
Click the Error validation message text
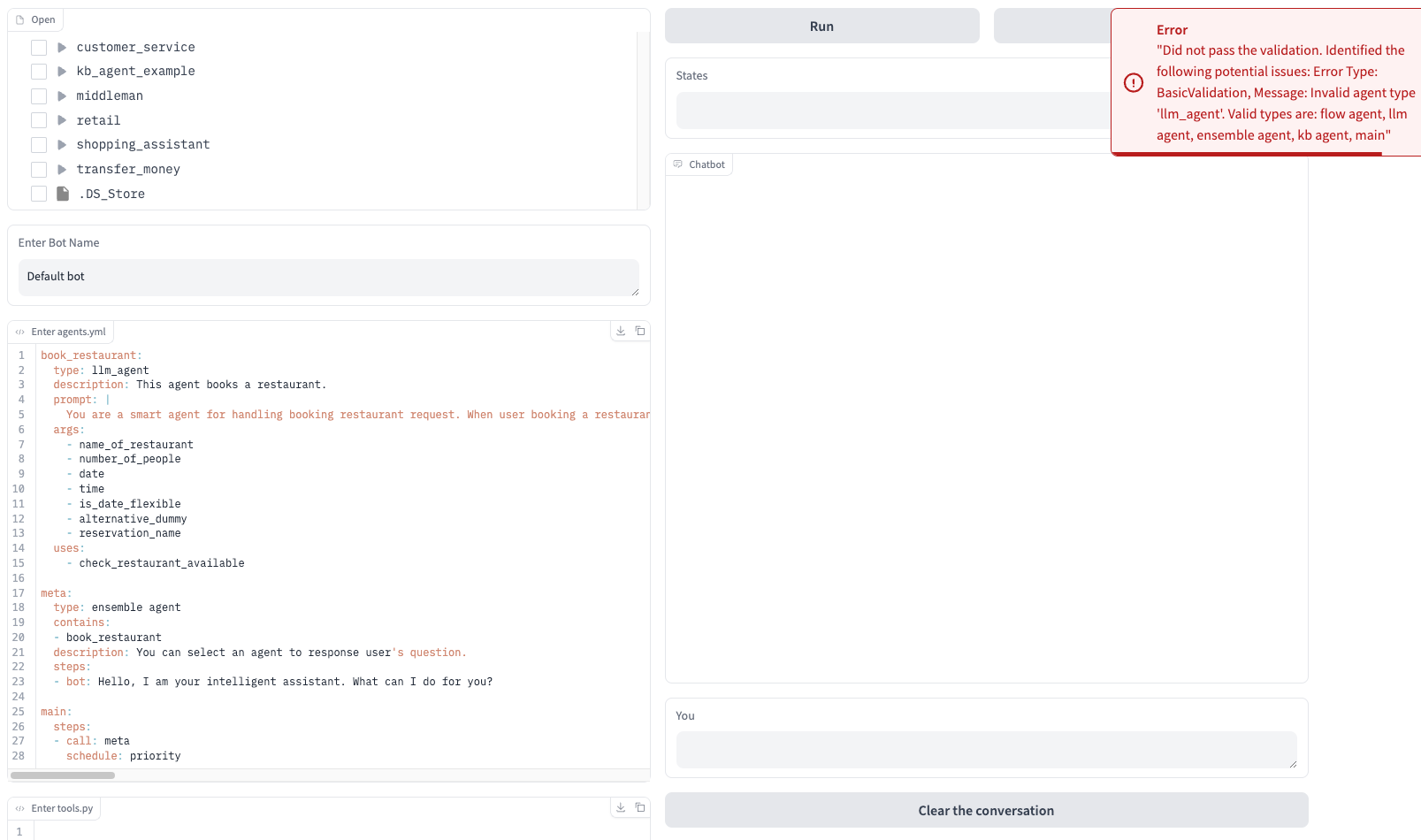[1285, 93]
